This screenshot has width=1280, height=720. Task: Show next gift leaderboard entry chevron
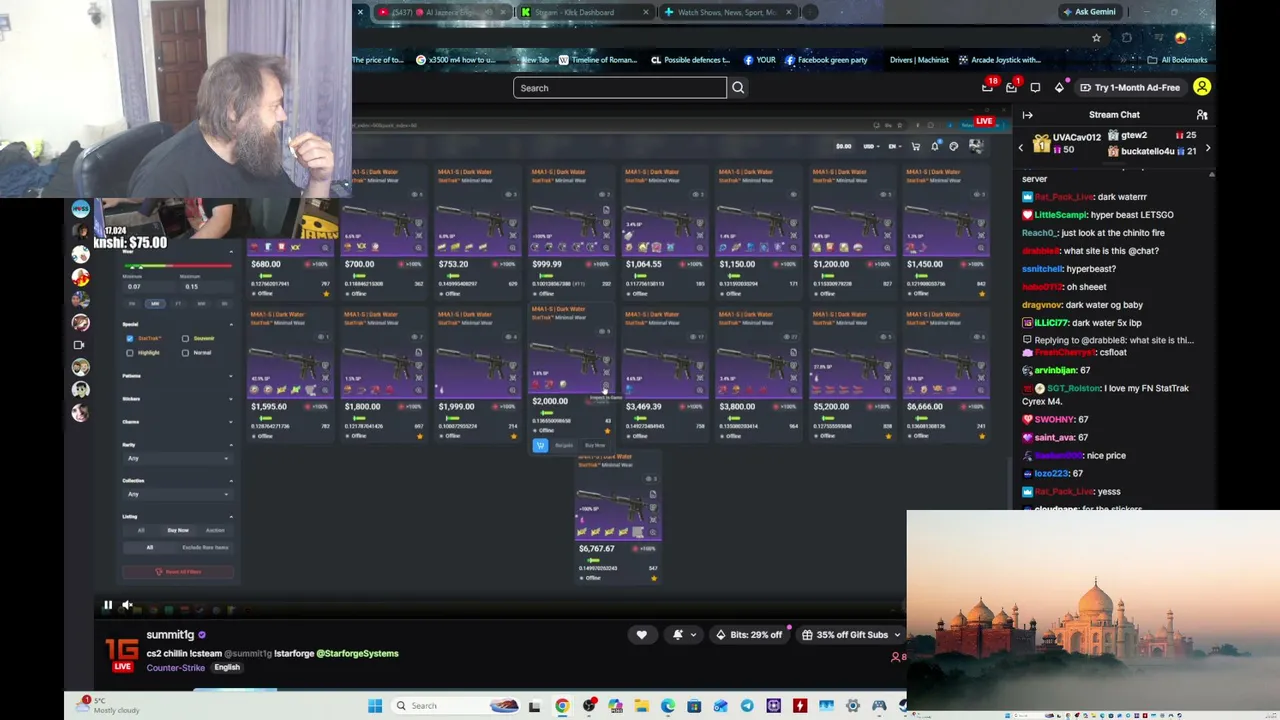[1207, 148]
